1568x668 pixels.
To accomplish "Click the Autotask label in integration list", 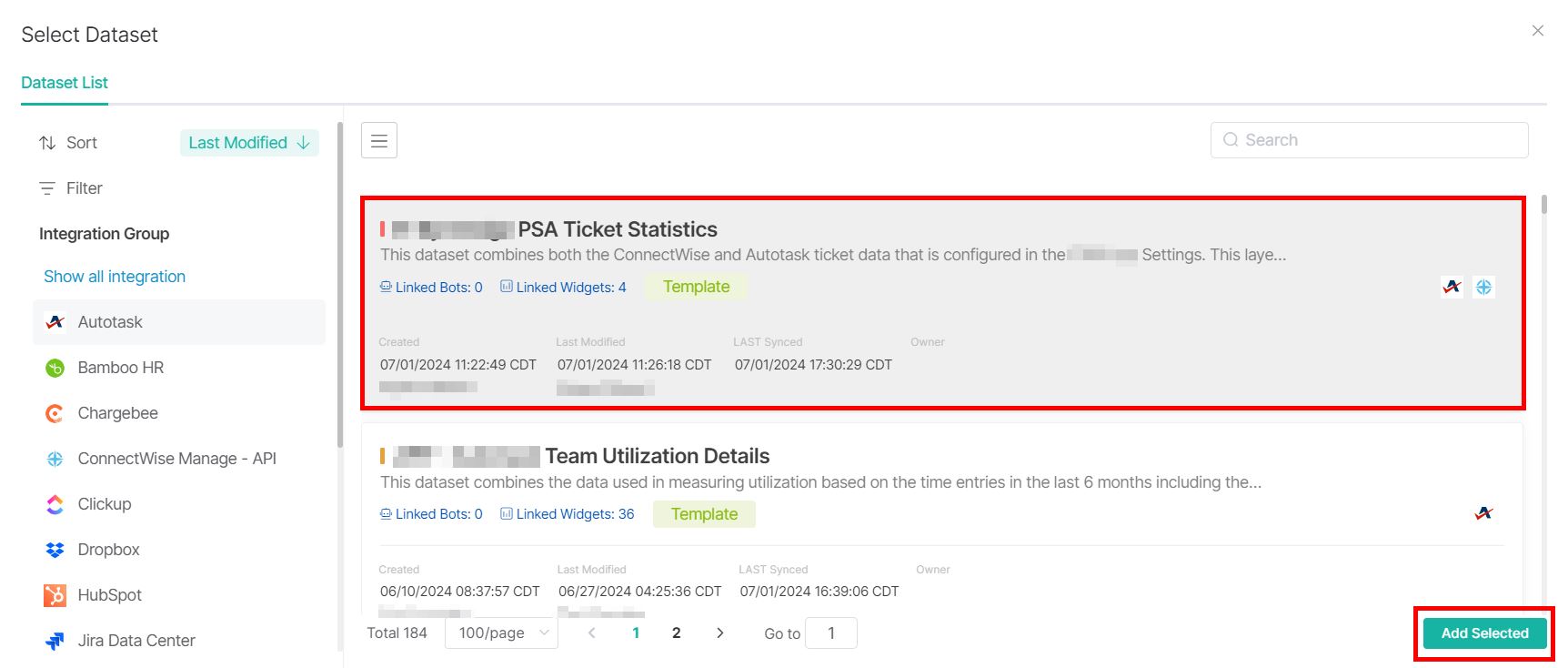I will point(110,322).
